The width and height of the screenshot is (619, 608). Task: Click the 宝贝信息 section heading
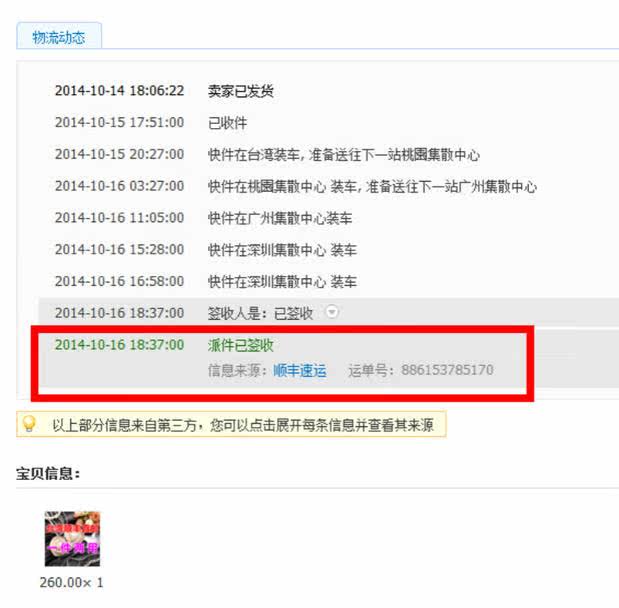pyautogui.click(x=48, y=473)
